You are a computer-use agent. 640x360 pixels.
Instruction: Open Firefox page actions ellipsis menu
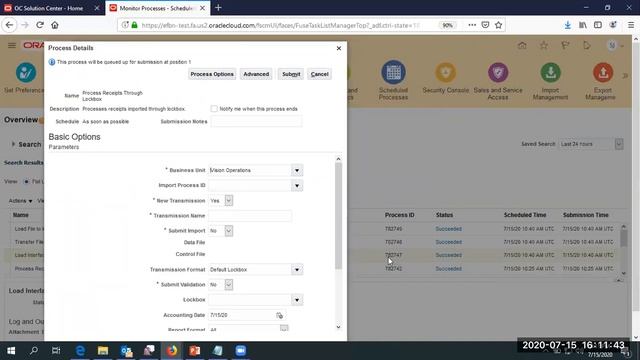[472, 25]
